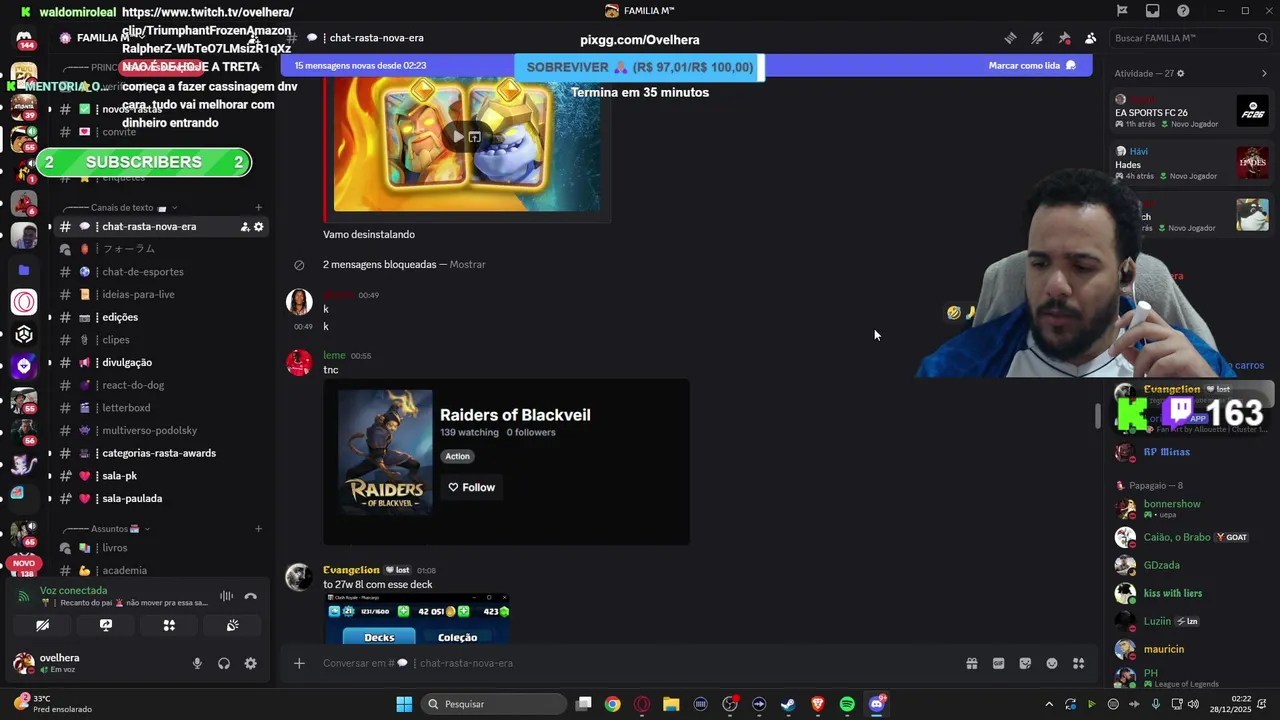
Task: Open divulgação channel
Action: click(x=159, y=363)
